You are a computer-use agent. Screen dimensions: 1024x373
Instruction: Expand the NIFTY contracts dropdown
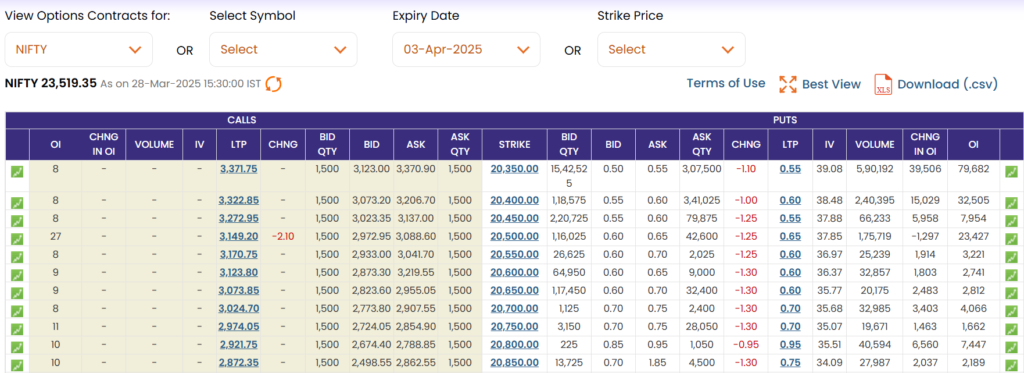pyautogui.click(x=79, y=50)
